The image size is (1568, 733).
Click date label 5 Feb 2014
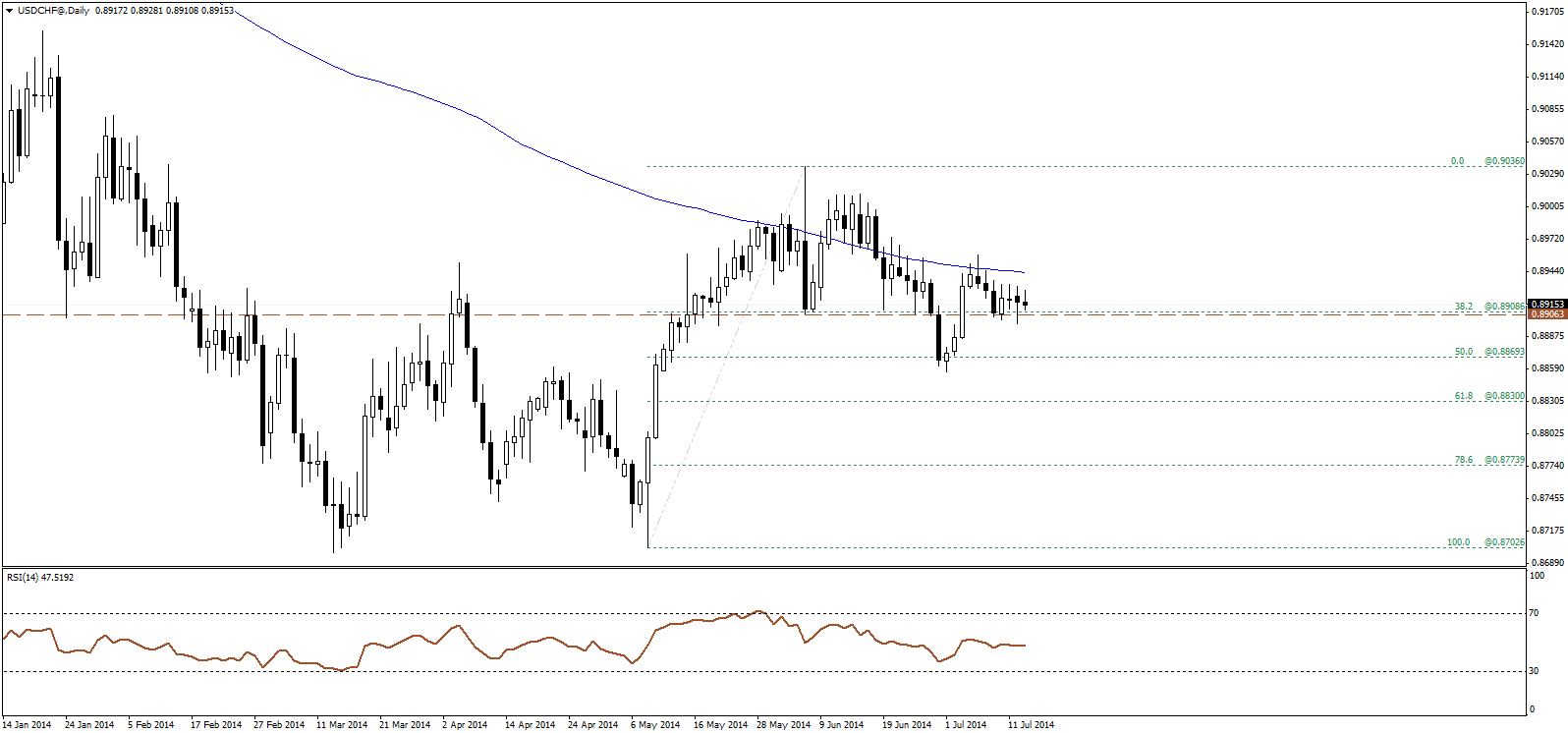[151, 725]
